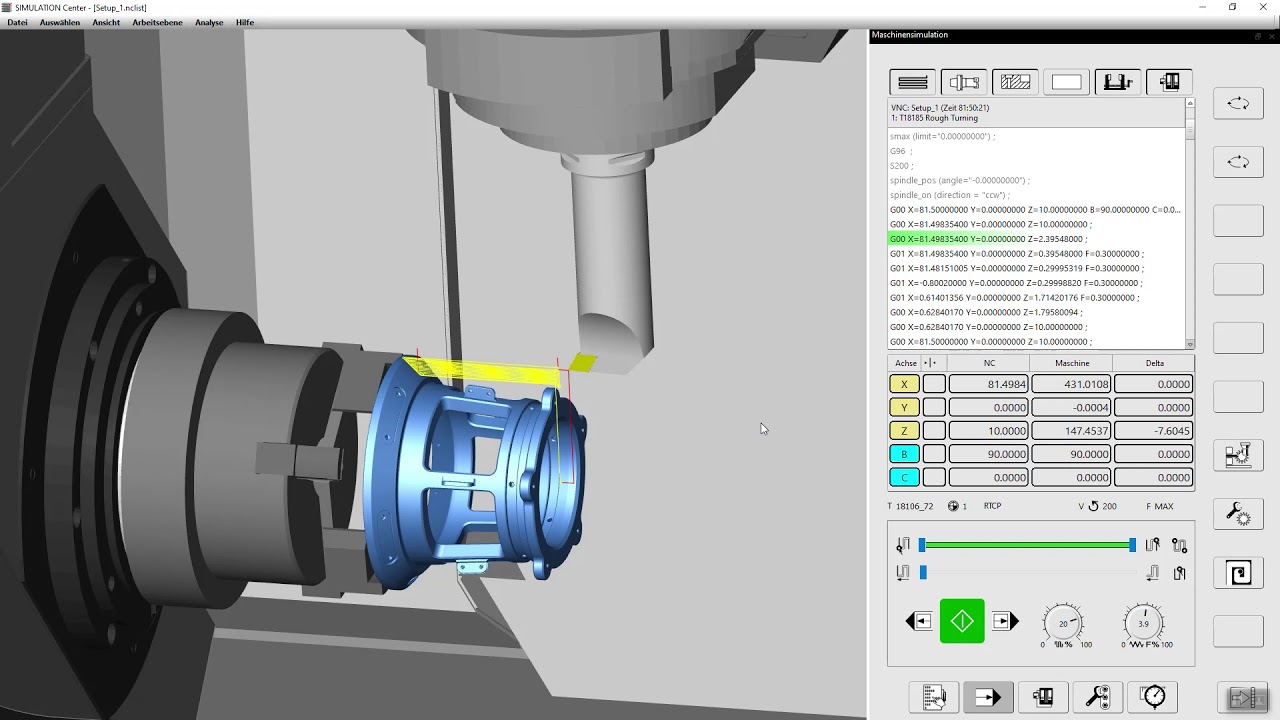This screenshot has width=1280, height=720.
Task: Click the bottom machine view icon
Action: pos(1043,697)
